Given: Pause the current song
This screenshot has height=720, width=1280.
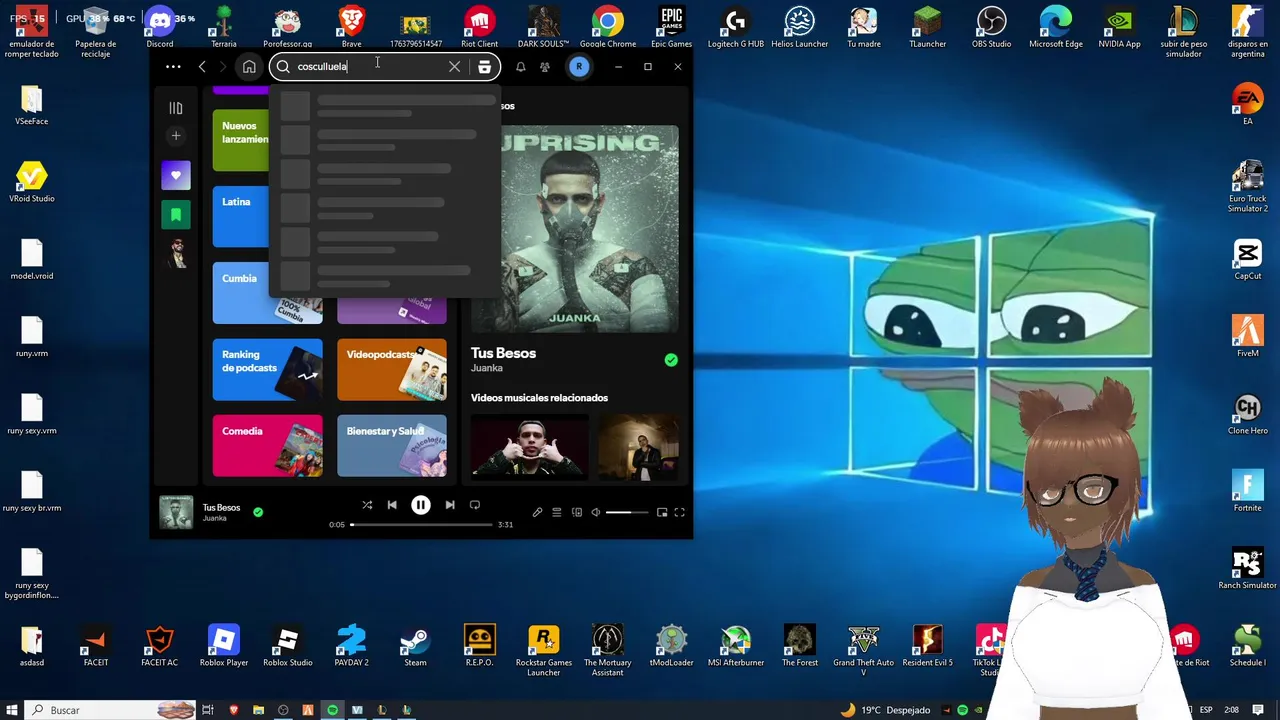Looking at the screenshot, I should click(x=421, y=506).
